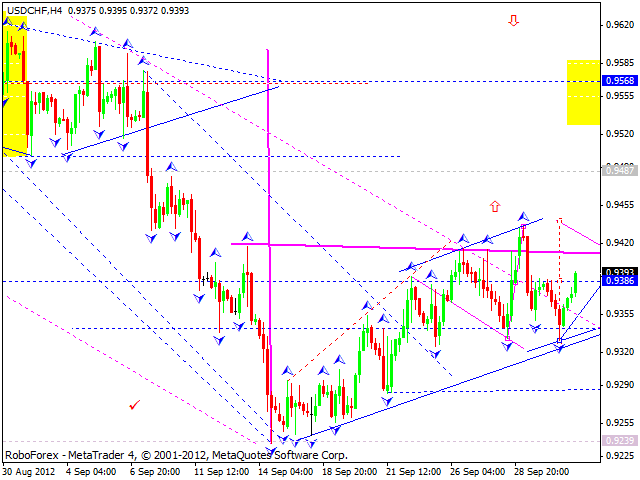Click the 0.9320 price axis value
Screen dimensions: 640x480
620,352
